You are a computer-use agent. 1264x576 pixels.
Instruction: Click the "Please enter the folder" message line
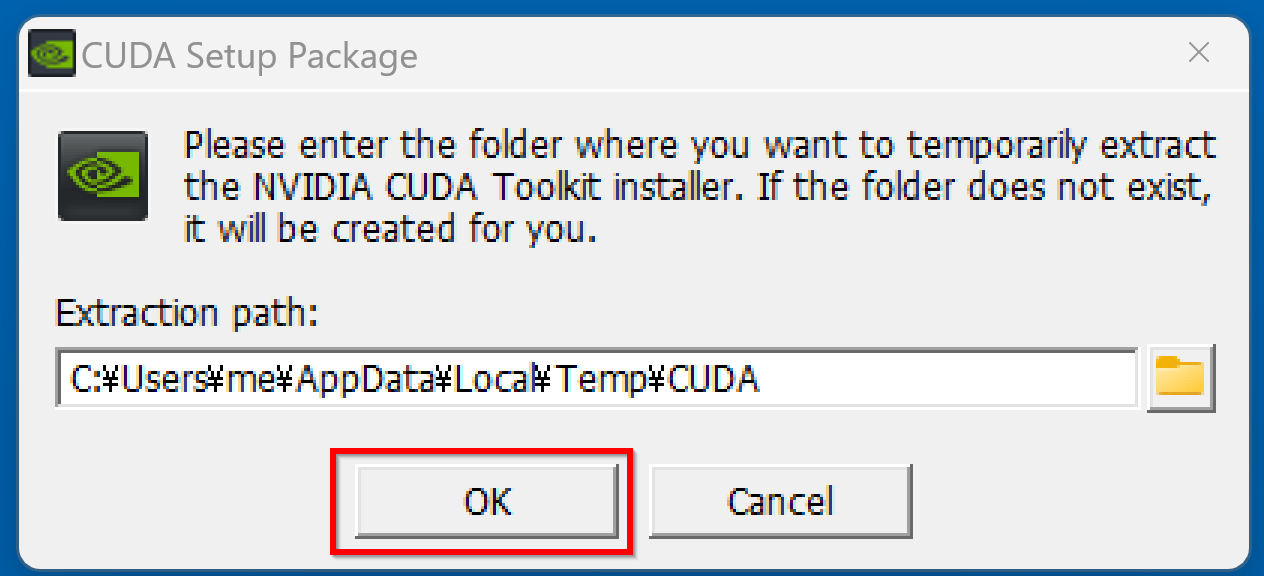coord(701,146)
